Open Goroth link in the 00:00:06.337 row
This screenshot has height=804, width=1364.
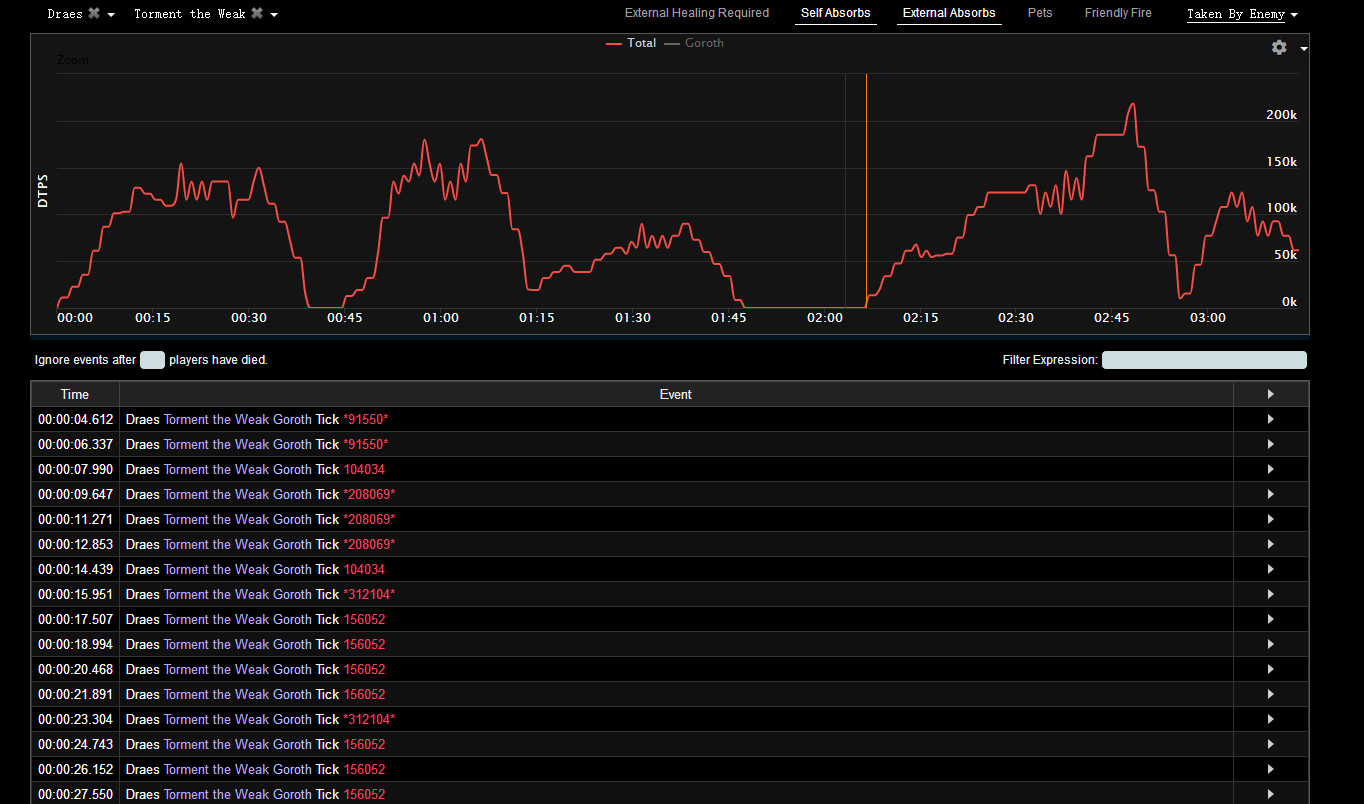click(x=292, y=444)
